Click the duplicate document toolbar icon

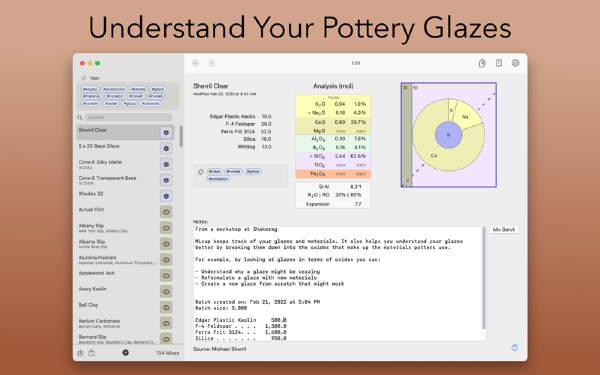coord(482,63)
